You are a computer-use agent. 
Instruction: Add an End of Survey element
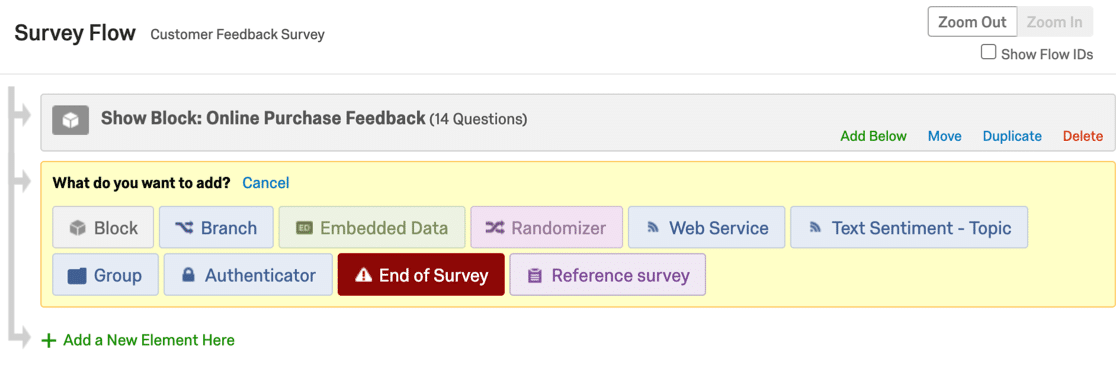point(421,275)
